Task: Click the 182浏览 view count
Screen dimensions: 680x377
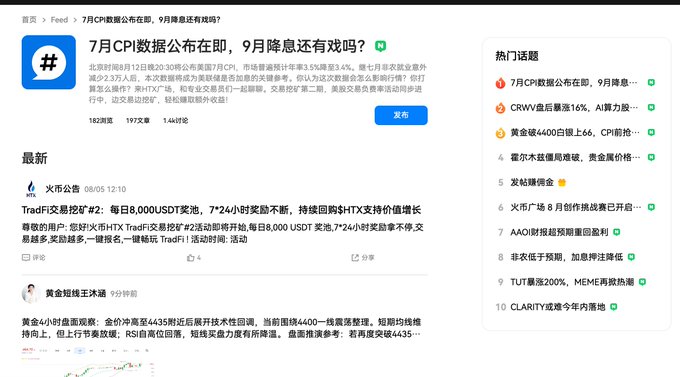Action: pyautogui.click(x=101, y=121)
